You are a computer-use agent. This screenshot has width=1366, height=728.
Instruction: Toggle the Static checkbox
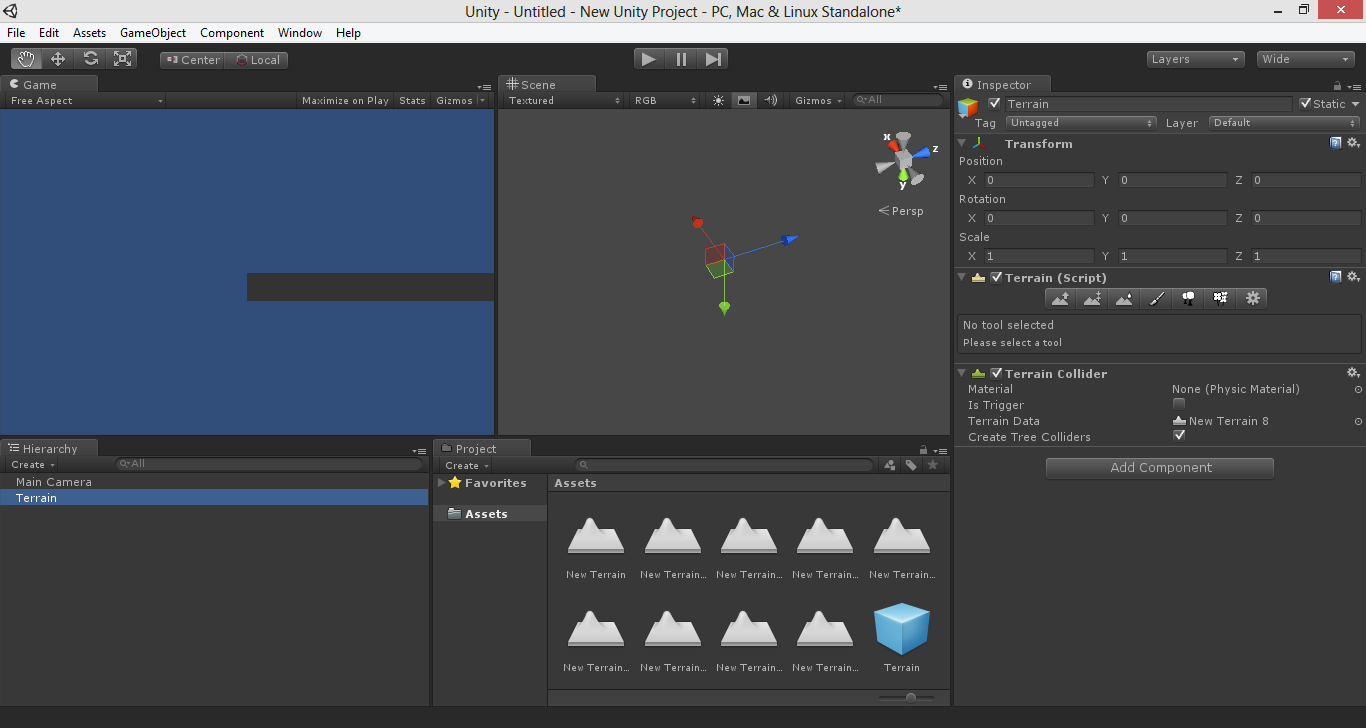[1305, 103]
